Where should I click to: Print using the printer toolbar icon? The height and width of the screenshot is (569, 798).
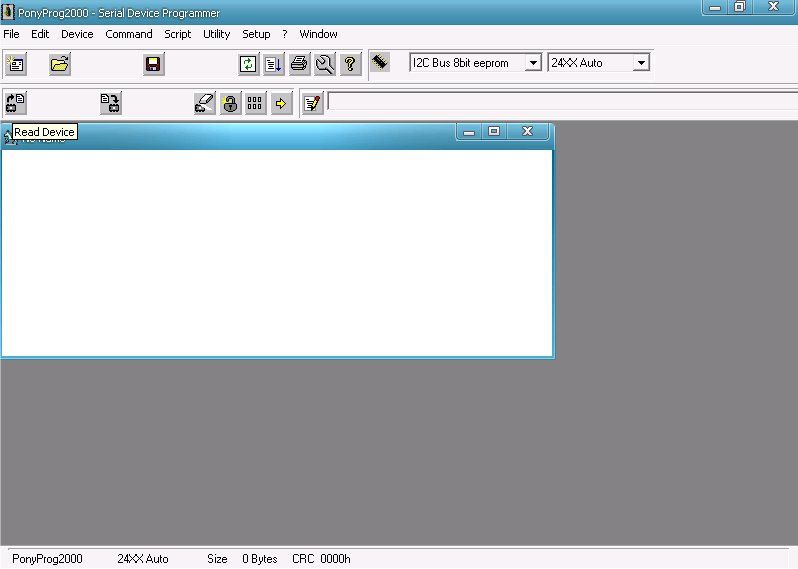click(299, 64)
